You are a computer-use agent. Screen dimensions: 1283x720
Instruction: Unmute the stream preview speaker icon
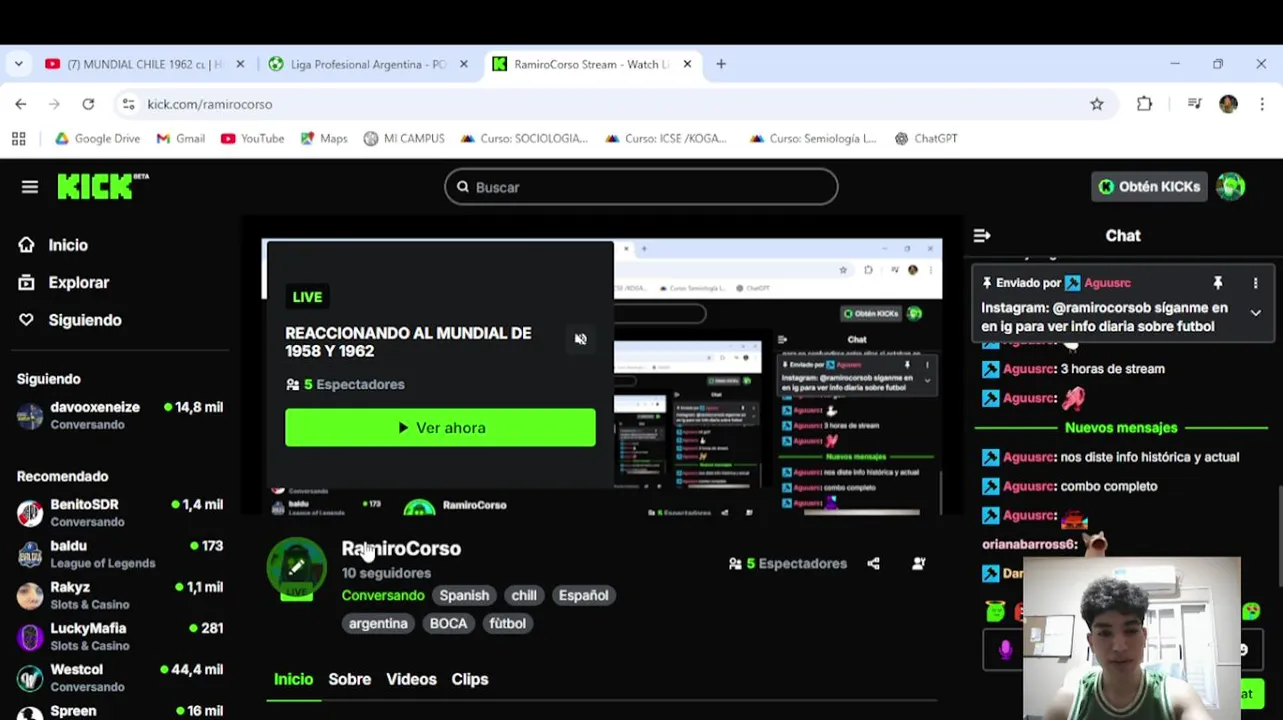(x=581, y=339)
